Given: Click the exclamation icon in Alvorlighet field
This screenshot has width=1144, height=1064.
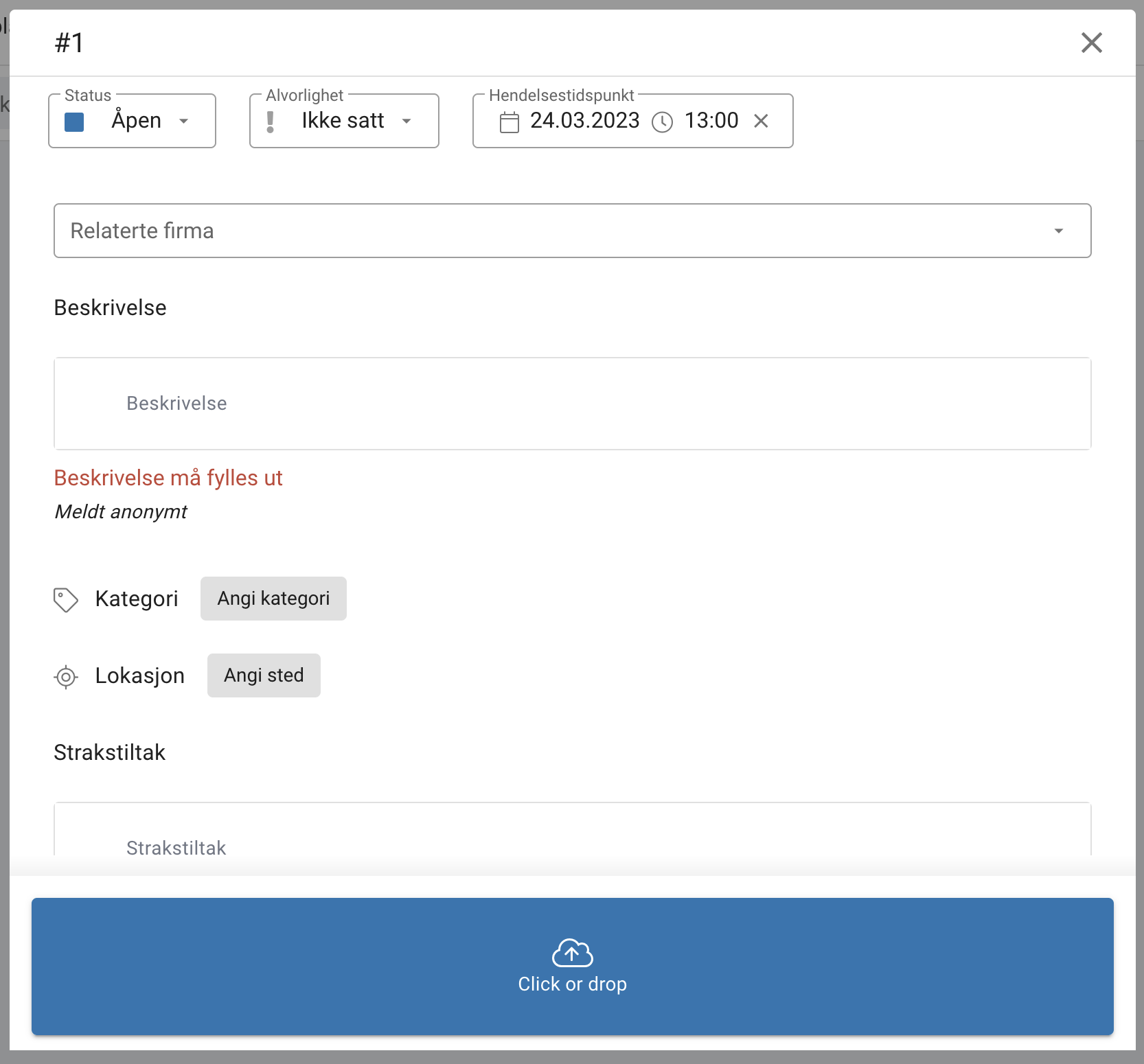Looking at the screenshot, I should coord(271,121).
